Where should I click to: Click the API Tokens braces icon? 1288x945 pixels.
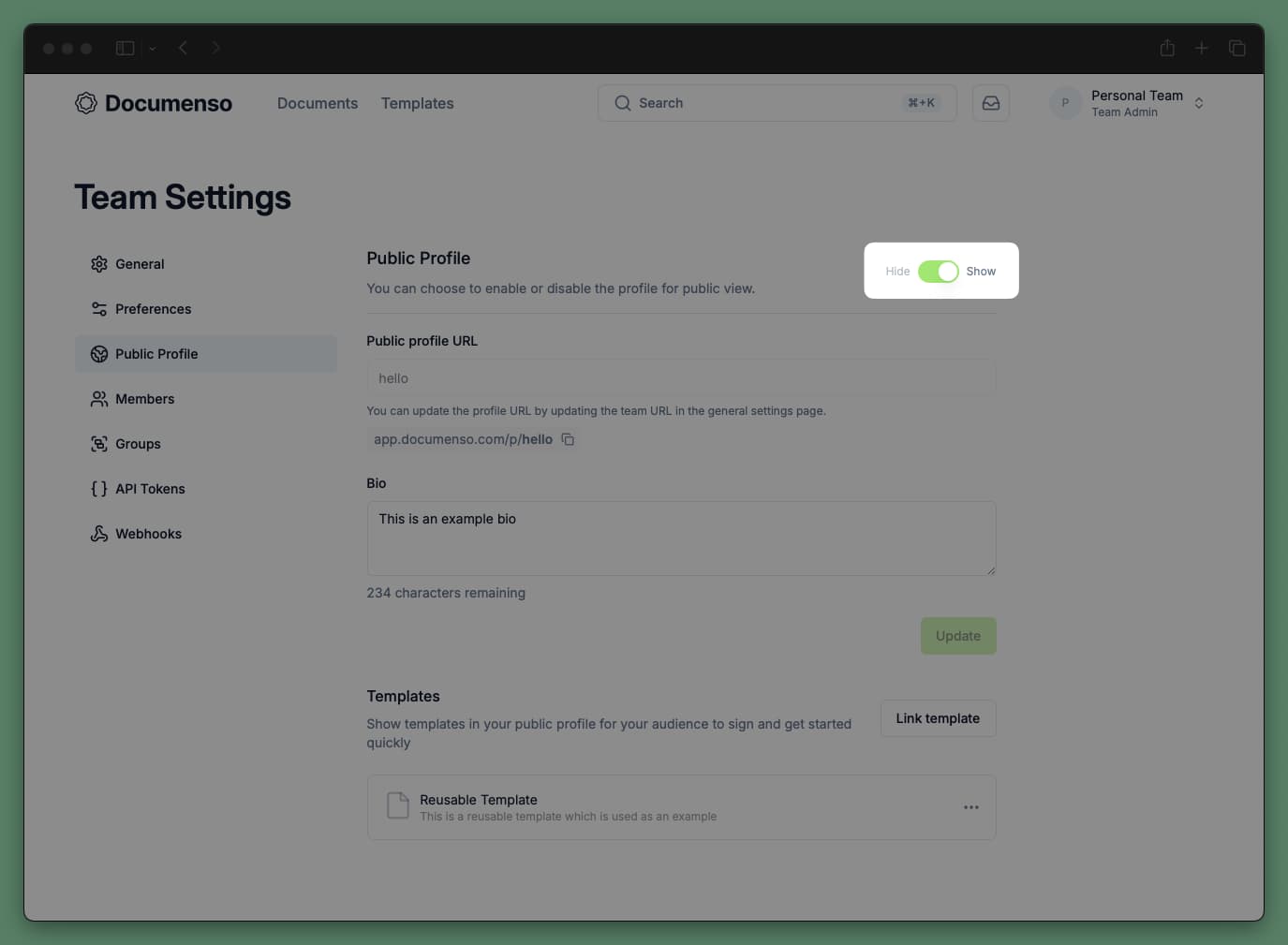(99, 489)
